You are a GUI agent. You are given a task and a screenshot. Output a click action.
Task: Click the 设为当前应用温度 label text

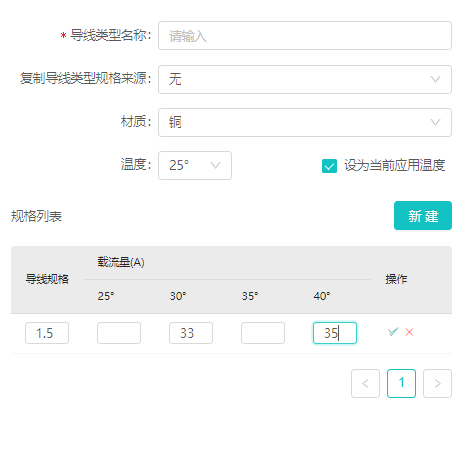click(x=395, y=165)
